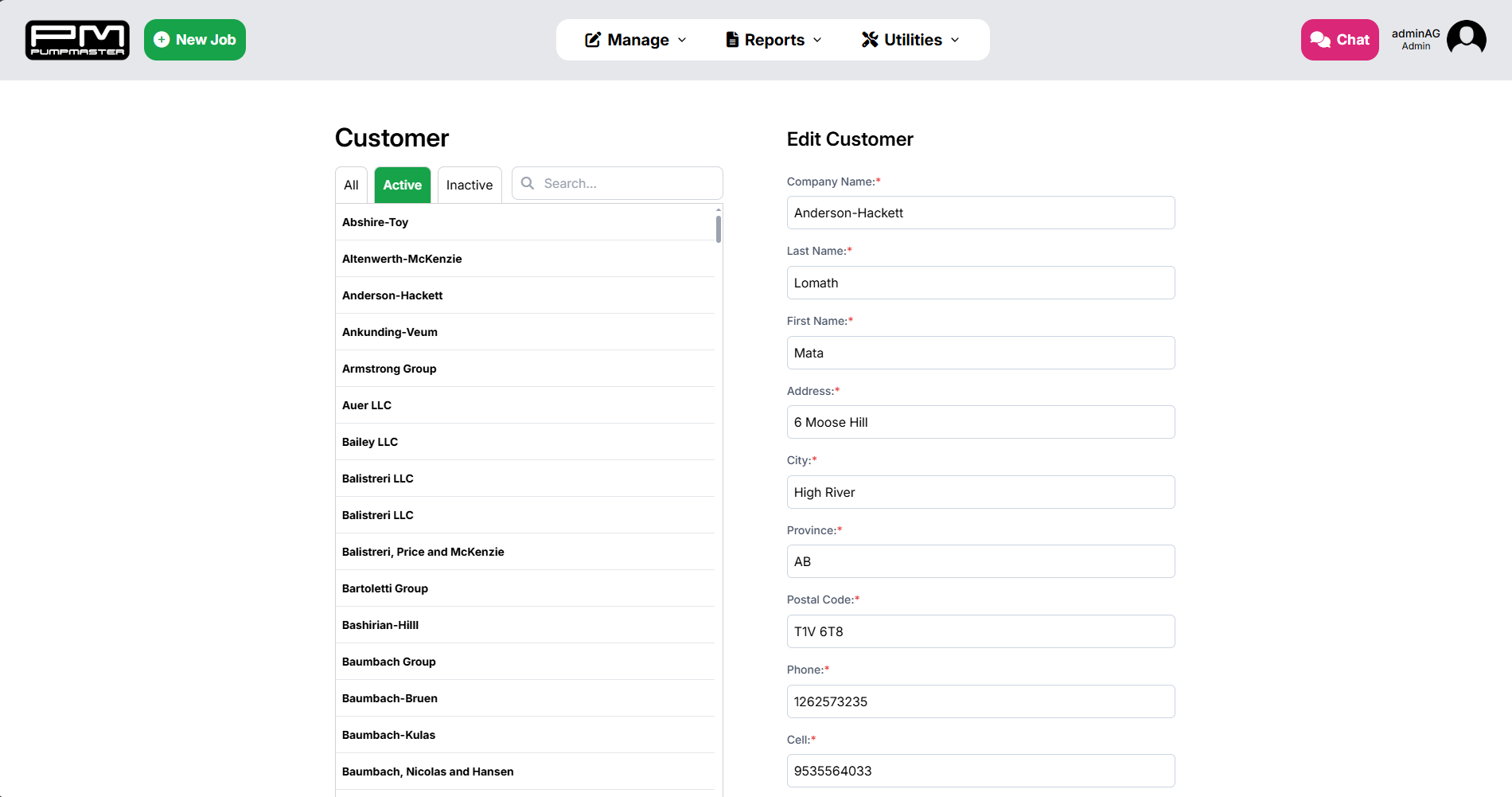
Task: Expand the Utilities dropdown chevron
Action: [955, 40]
